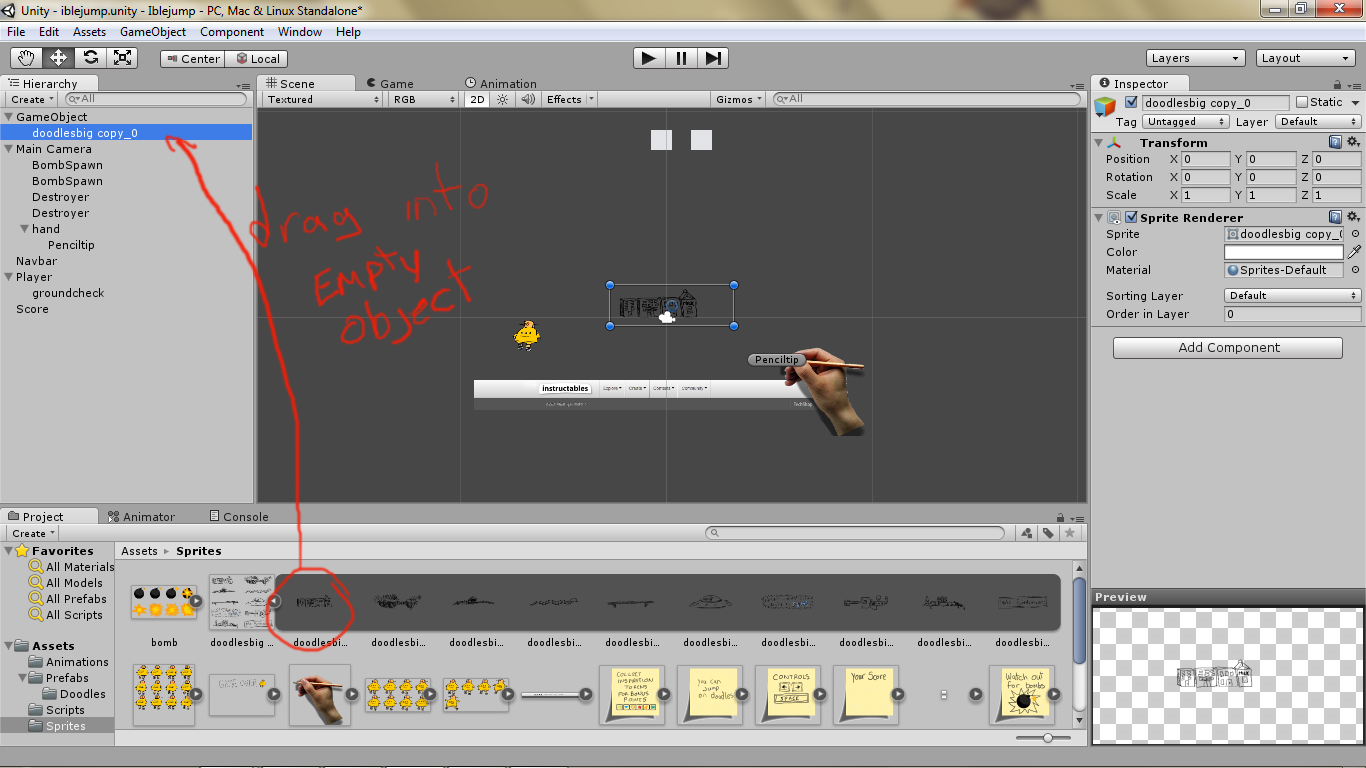Open RGB render mode dropdown
Image resolution: width=1366 pixels, height=768 pixels.
pos(424,99)
